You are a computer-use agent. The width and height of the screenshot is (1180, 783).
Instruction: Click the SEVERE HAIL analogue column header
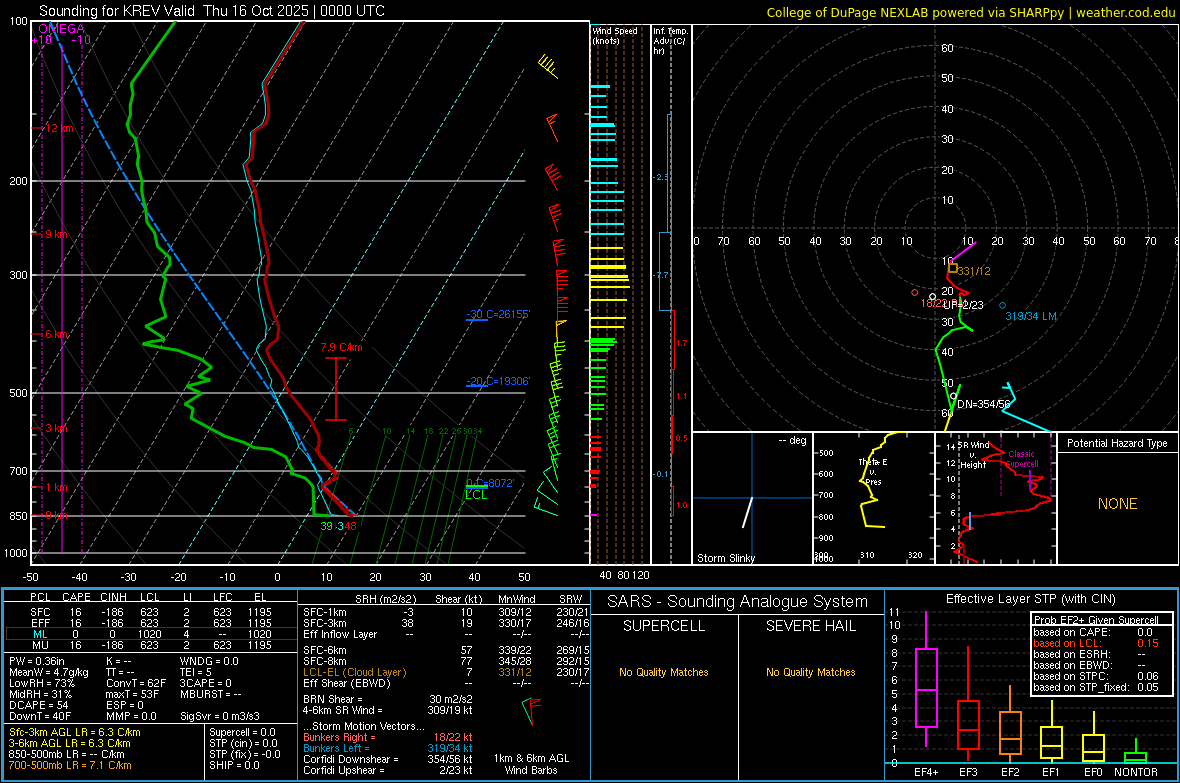pos(810,626)
